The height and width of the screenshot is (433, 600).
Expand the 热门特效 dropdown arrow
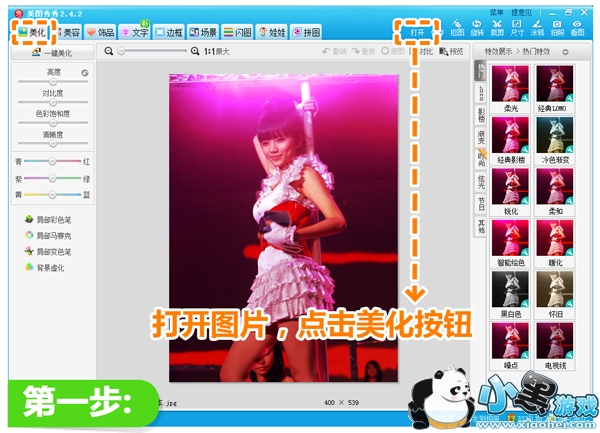pos(565,52)
